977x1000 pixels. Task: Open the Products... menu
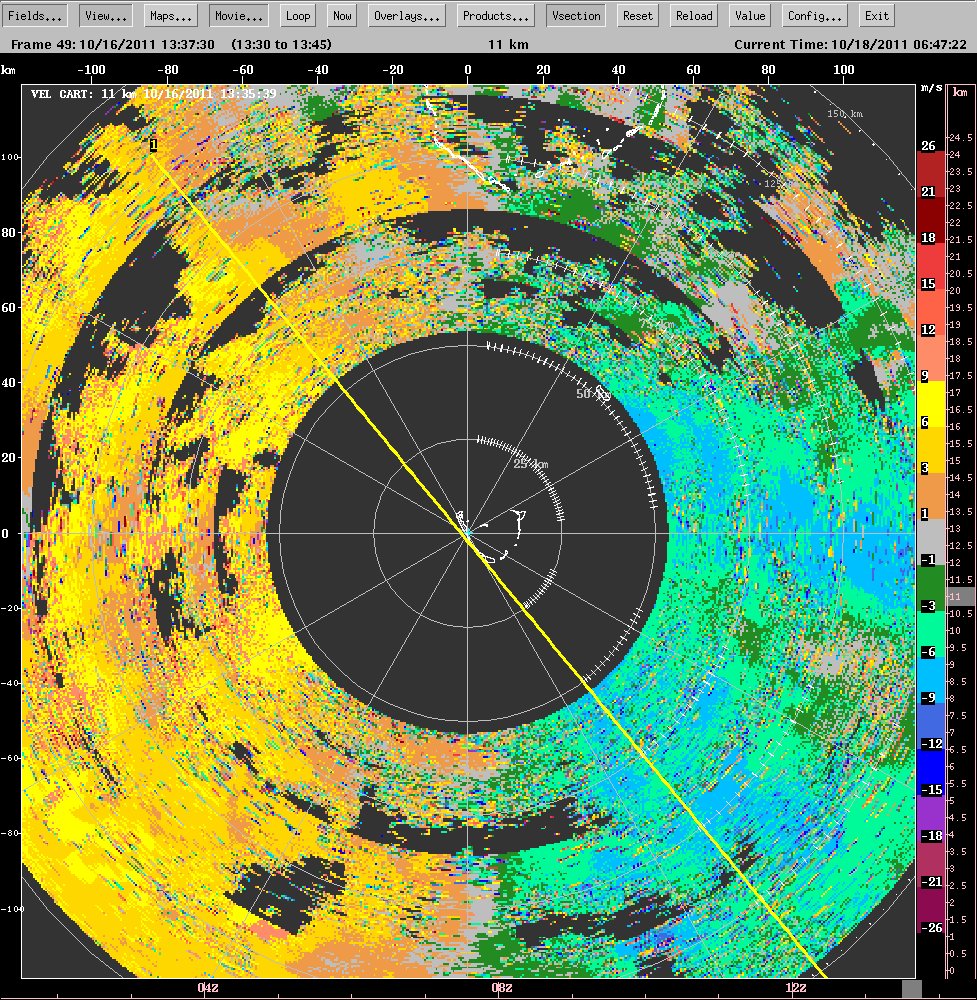click(496, 16)
